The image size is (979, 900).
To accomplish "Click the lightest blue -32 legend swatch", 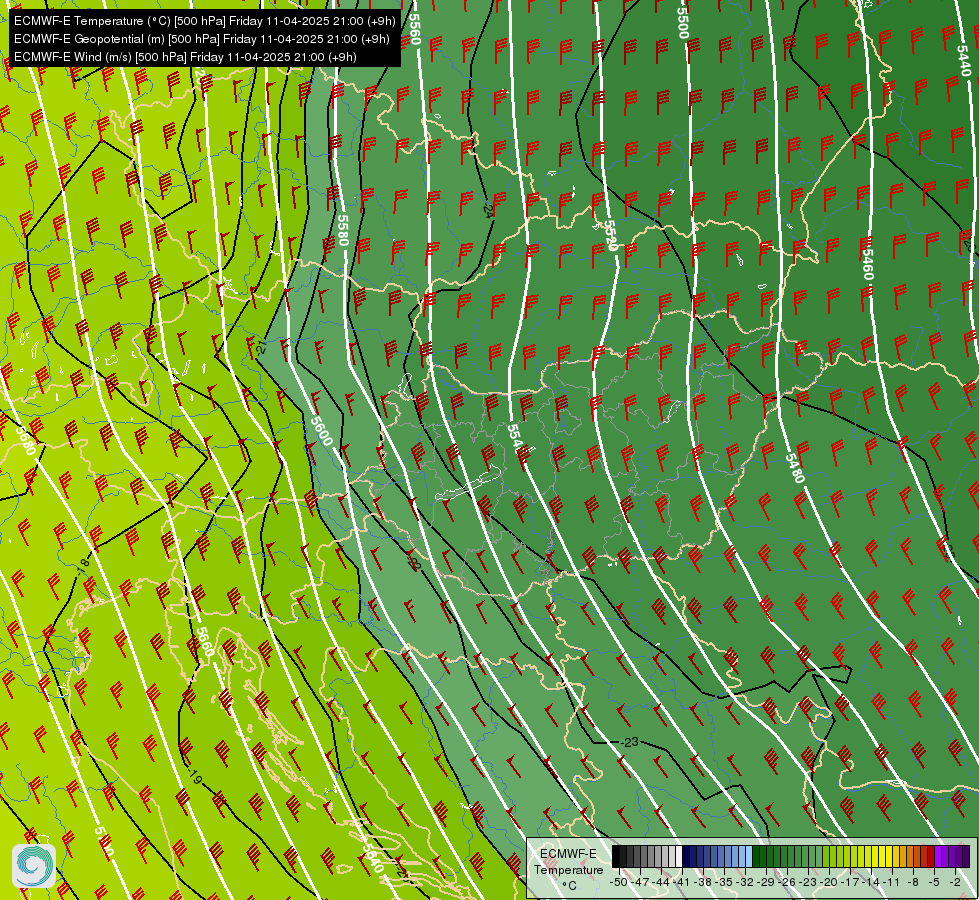I will [x=749, y=856].
